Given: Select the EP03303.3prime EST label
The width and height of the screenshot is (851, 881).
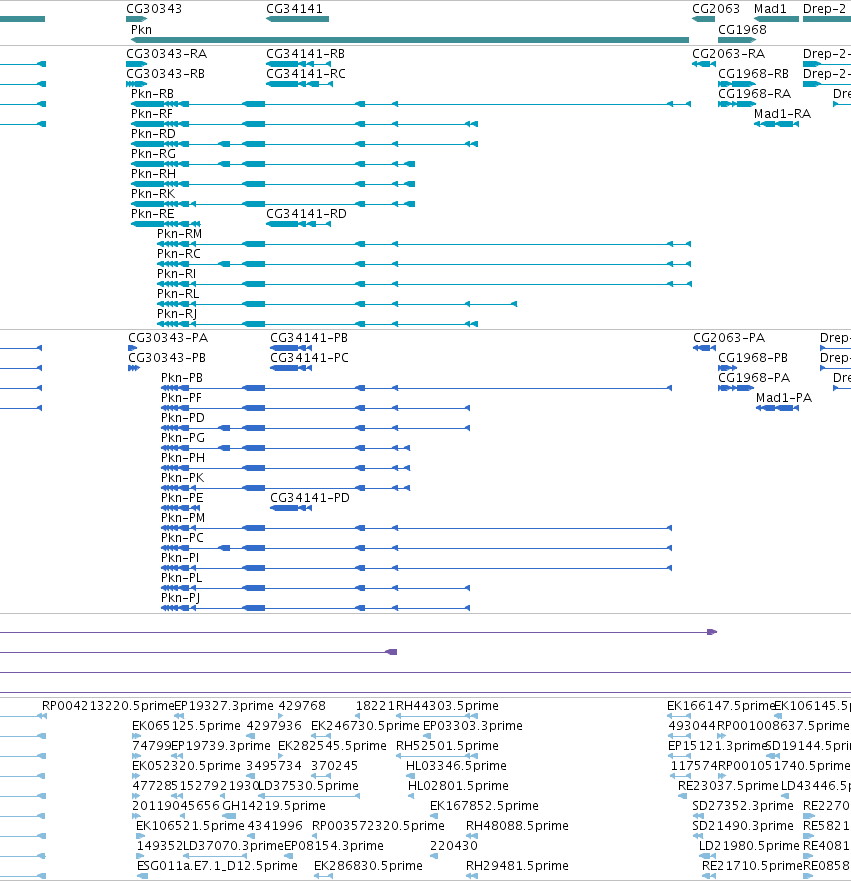Looking at the screenshot, I should click(x=472, y=726).
